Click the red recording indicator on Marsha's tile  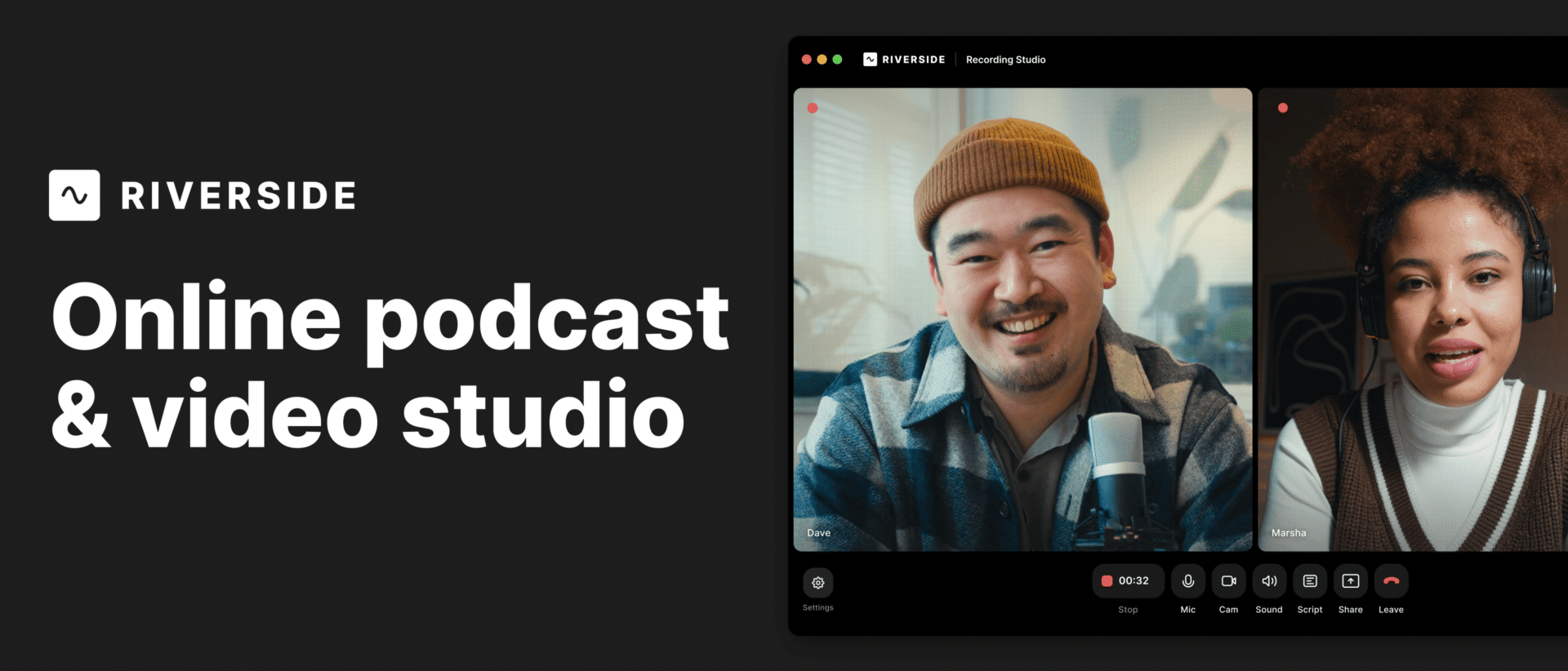tap(1283, 108)
